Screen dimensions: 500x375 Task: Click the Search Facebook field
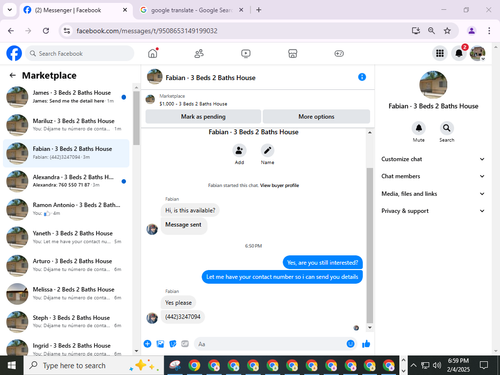[x=80, y=53]
